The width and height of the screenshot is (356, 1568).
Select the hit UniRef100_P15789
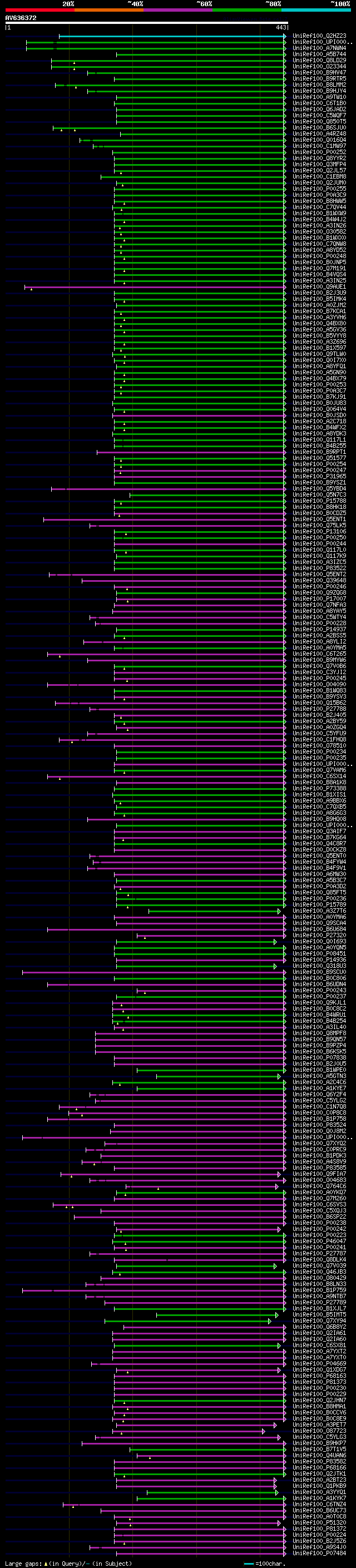[x=319, y=905]
